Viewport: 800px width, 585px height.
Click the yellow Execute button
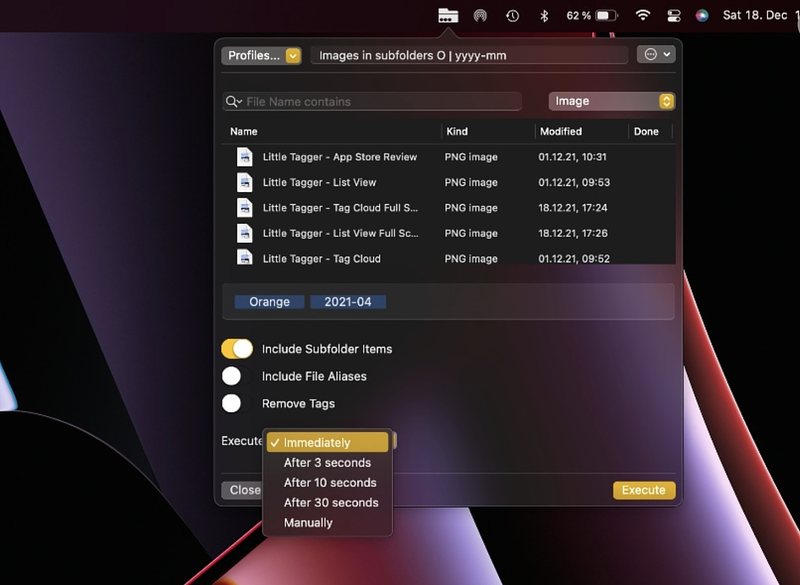pos(644,490)
